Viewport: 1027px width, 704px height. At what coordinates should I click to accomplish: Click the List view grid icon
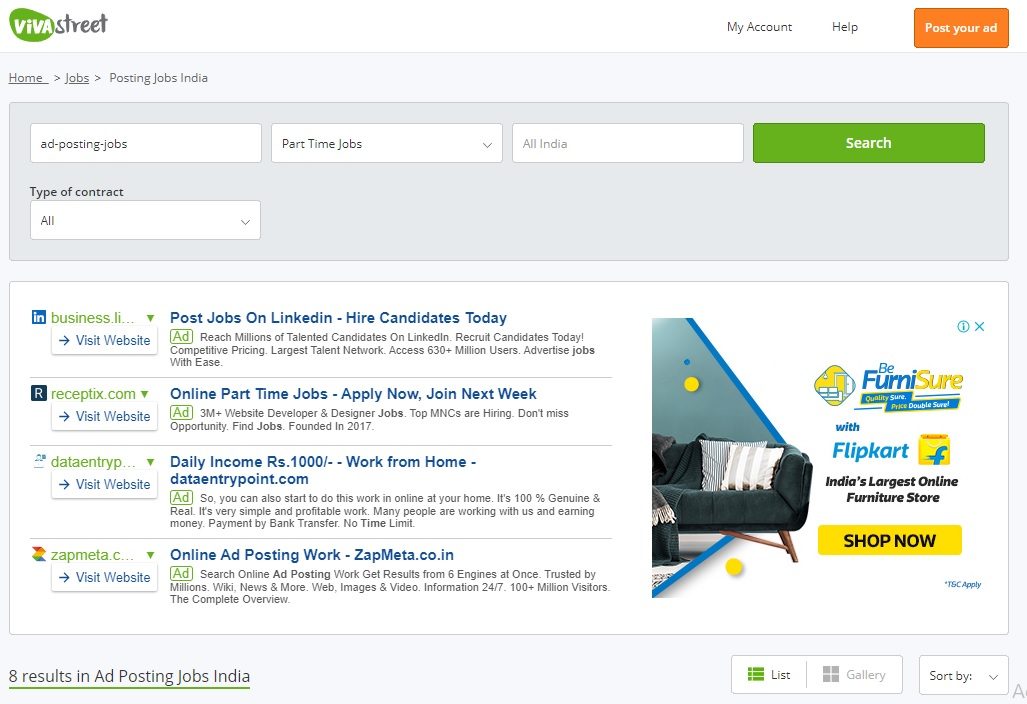(756, 674)
